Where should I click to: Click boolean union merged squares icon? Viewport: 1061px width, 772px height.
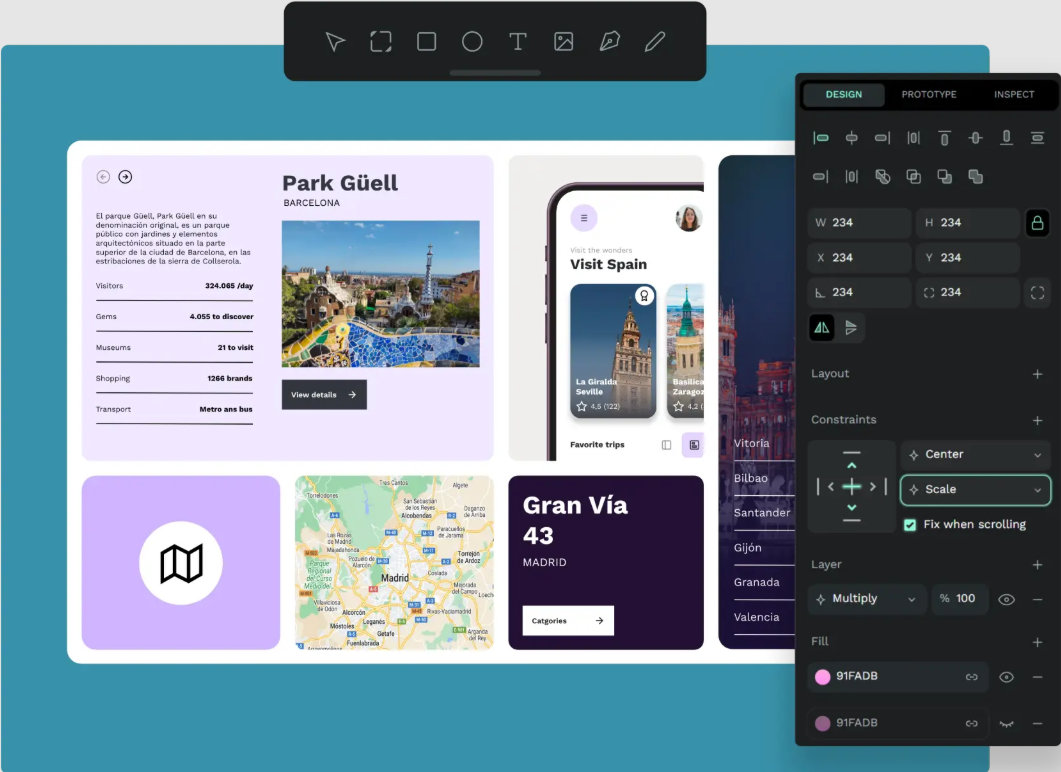point(975,177)
